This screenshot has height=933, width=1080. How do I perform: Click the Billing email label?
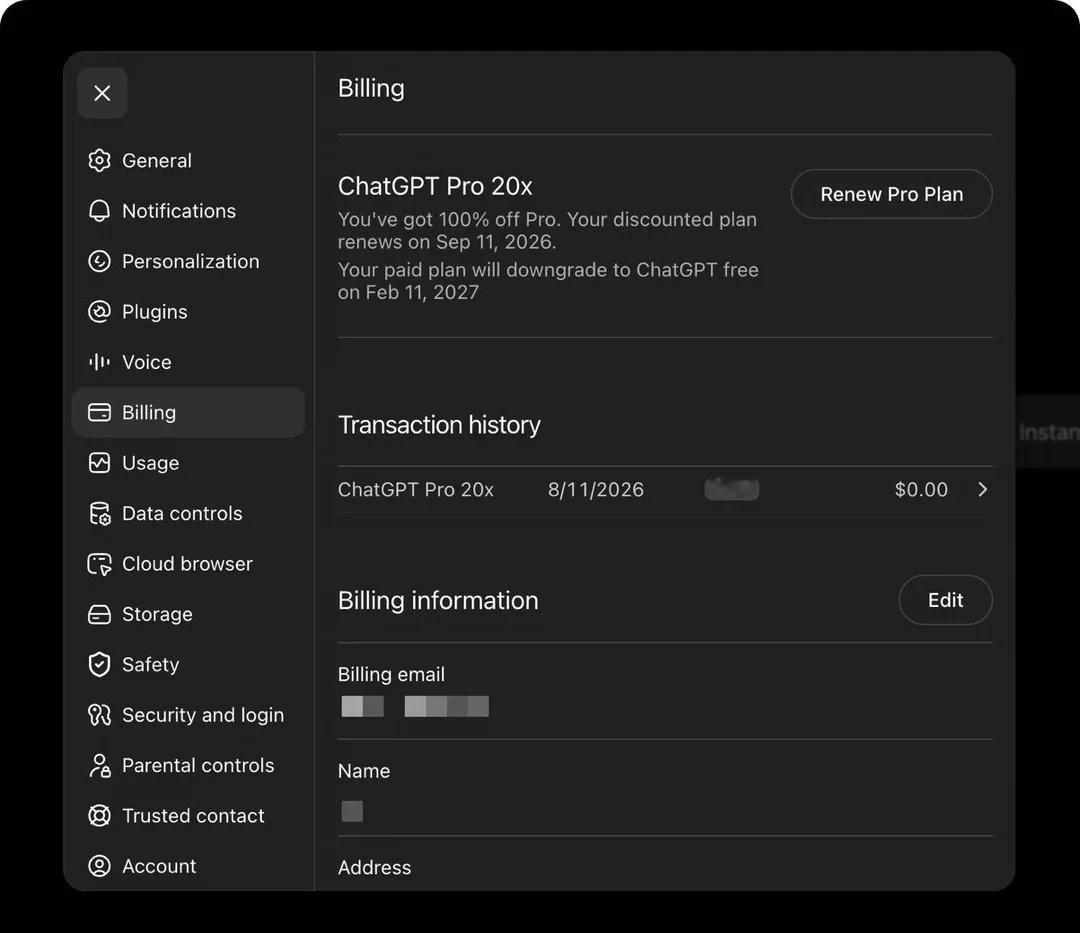[391, 674]
